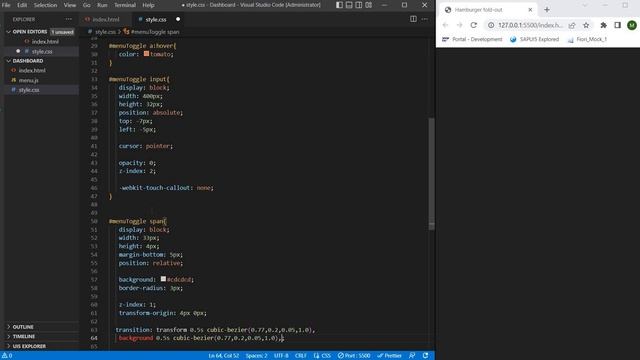
Task: Click style.css in breadcrumb path
Action: [x=105, y=31]
